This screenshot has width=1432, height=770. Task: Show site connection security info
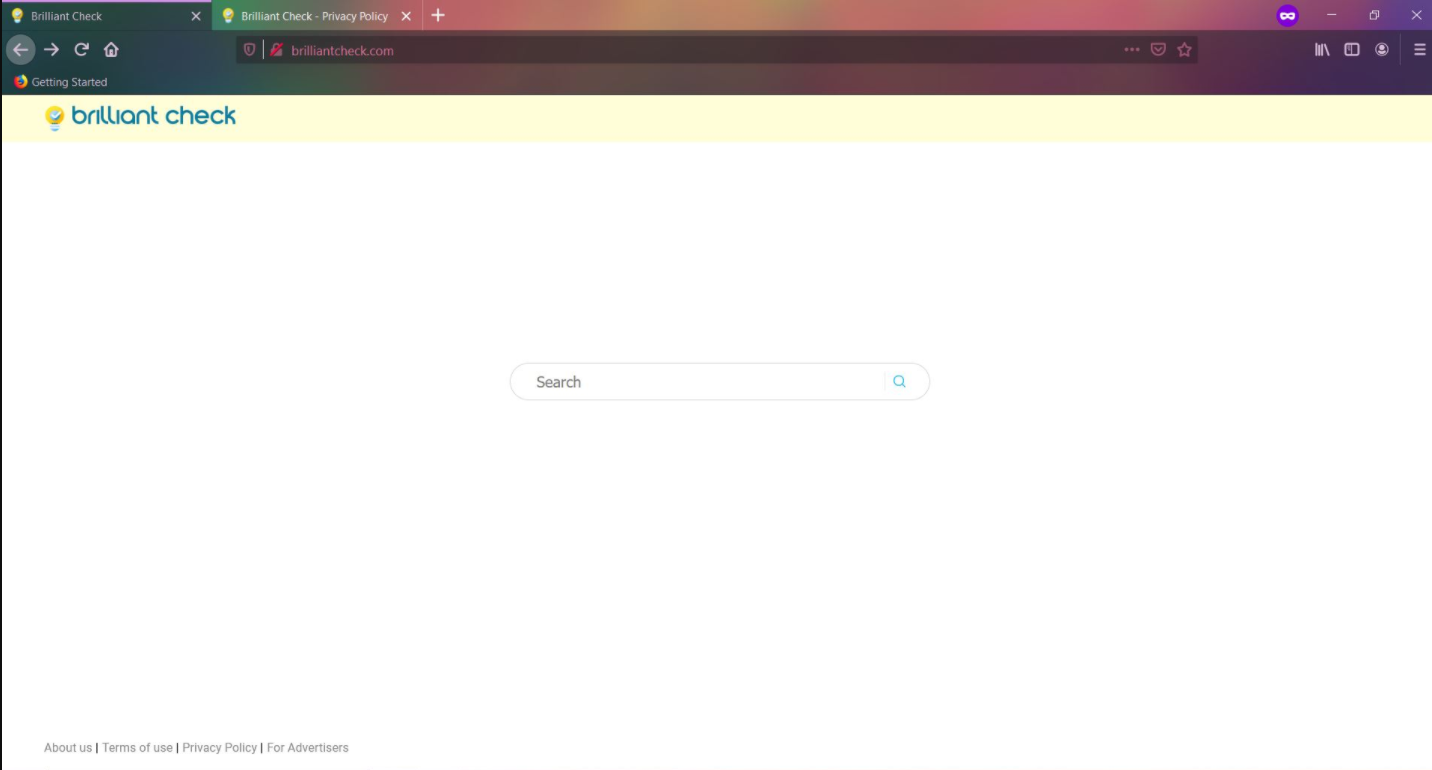pyautogui.click(x=277, y=50)
